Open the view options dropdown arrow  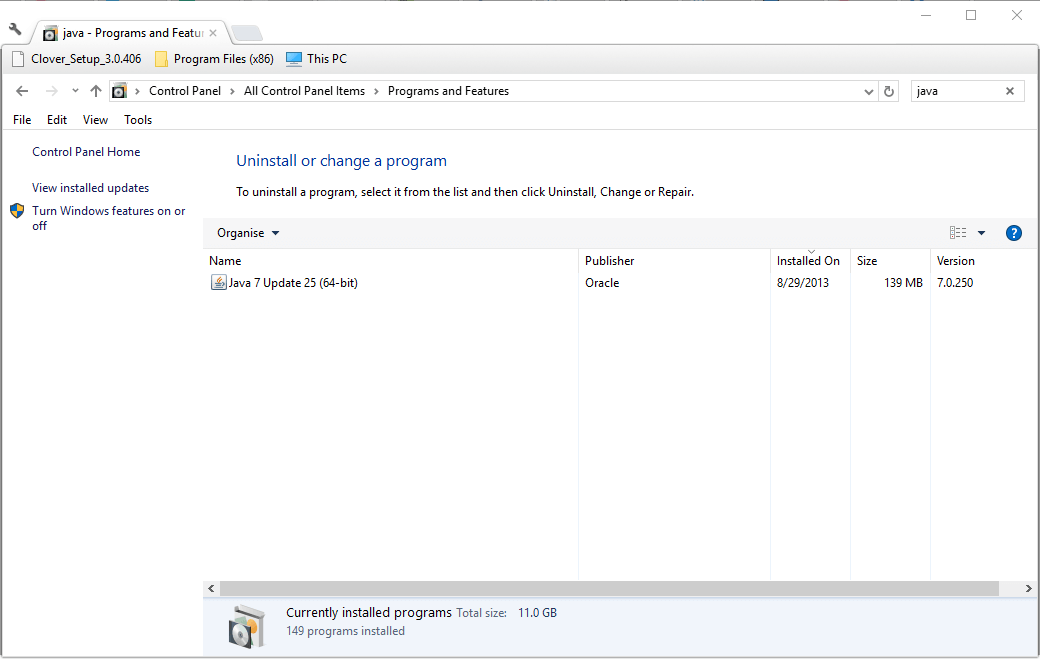coord(981,233)
